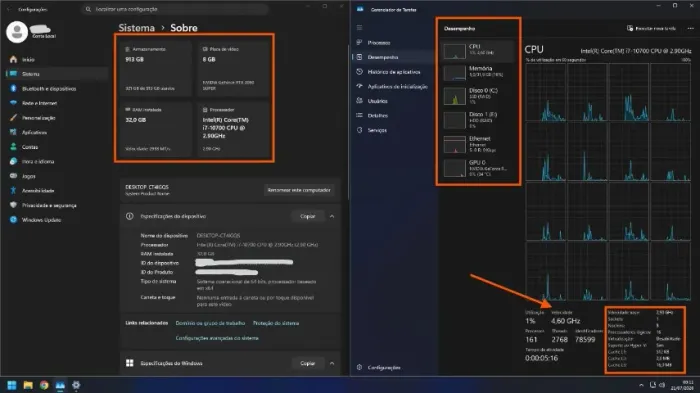The height and width of the screenshot is (393, 700).
Task: Copy Windows specifications with Copiar button
Action: click(x=308, y=364)
